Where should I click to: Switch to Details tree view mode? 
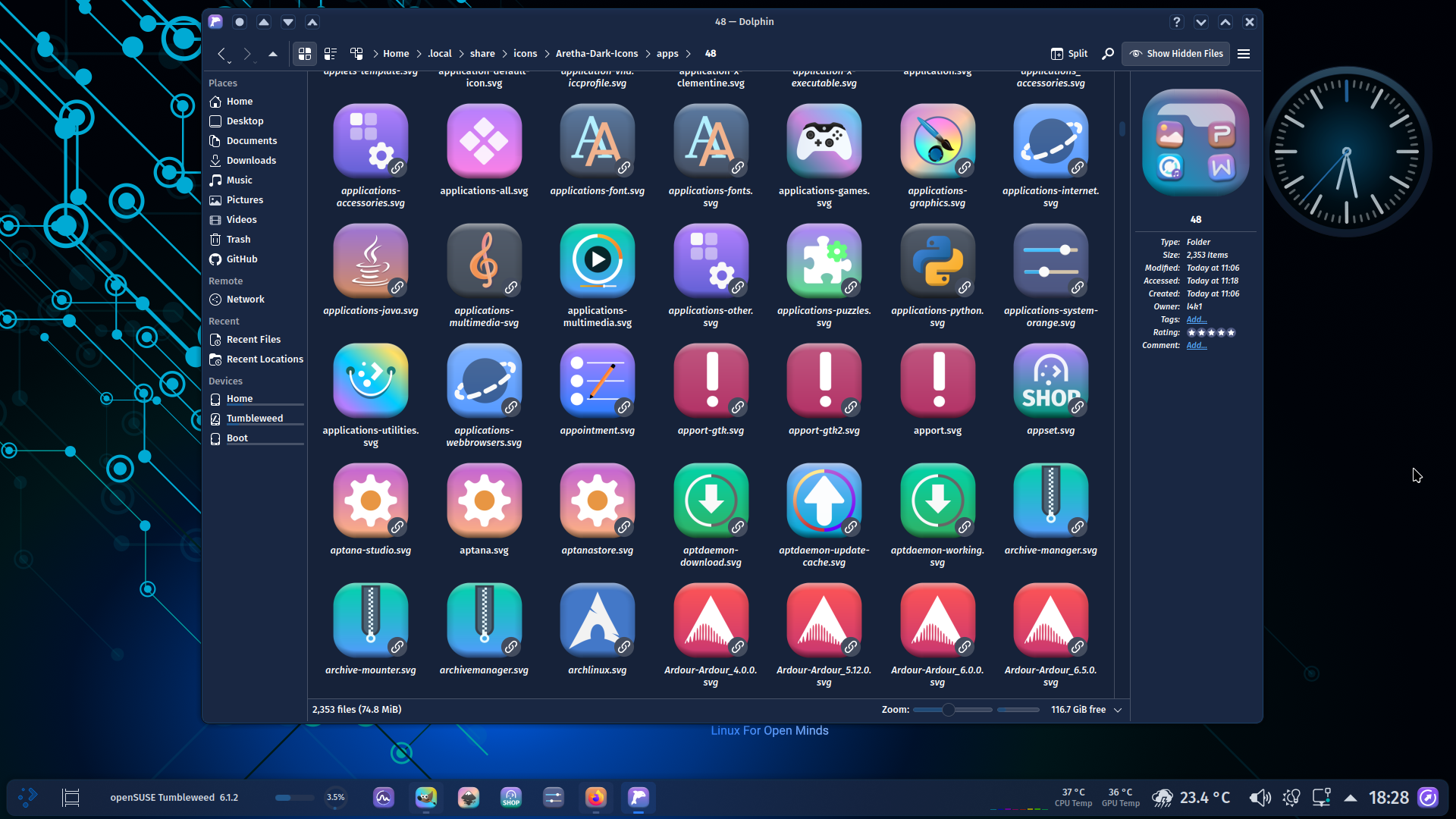(x=356, y=54)
